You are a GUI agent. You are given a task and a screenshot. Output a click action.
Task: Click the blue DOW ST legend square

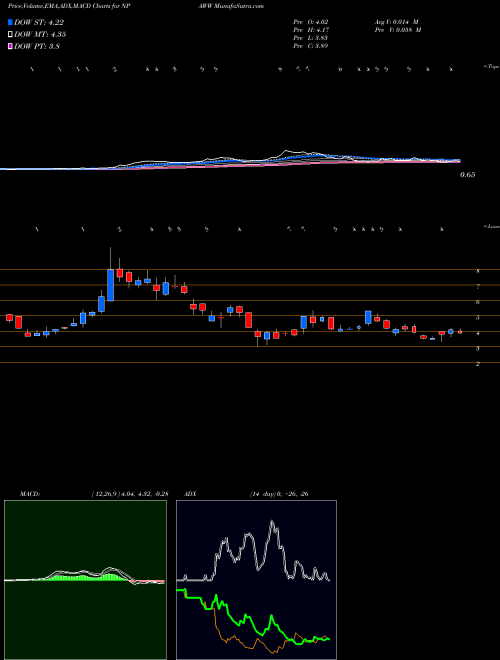click(10, 22)
